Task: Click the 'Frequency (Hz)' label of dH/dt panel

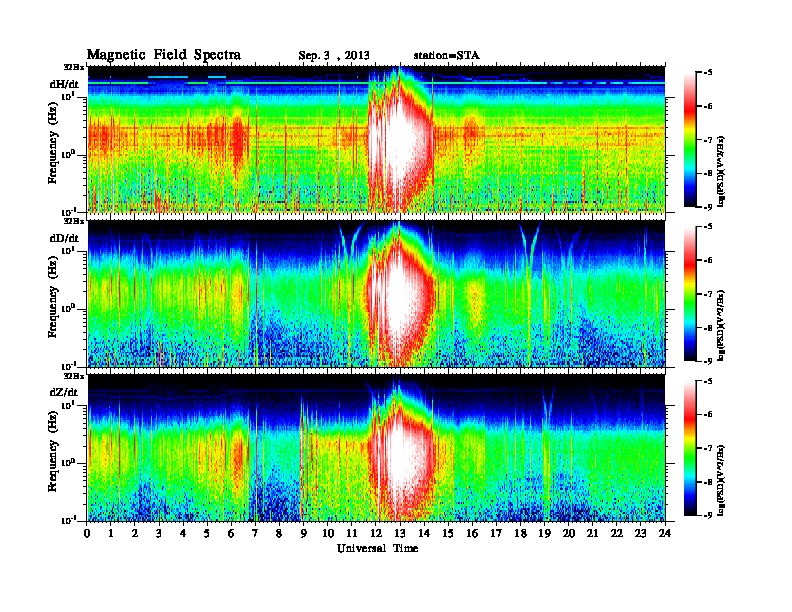Action: [x=53, y=144]
